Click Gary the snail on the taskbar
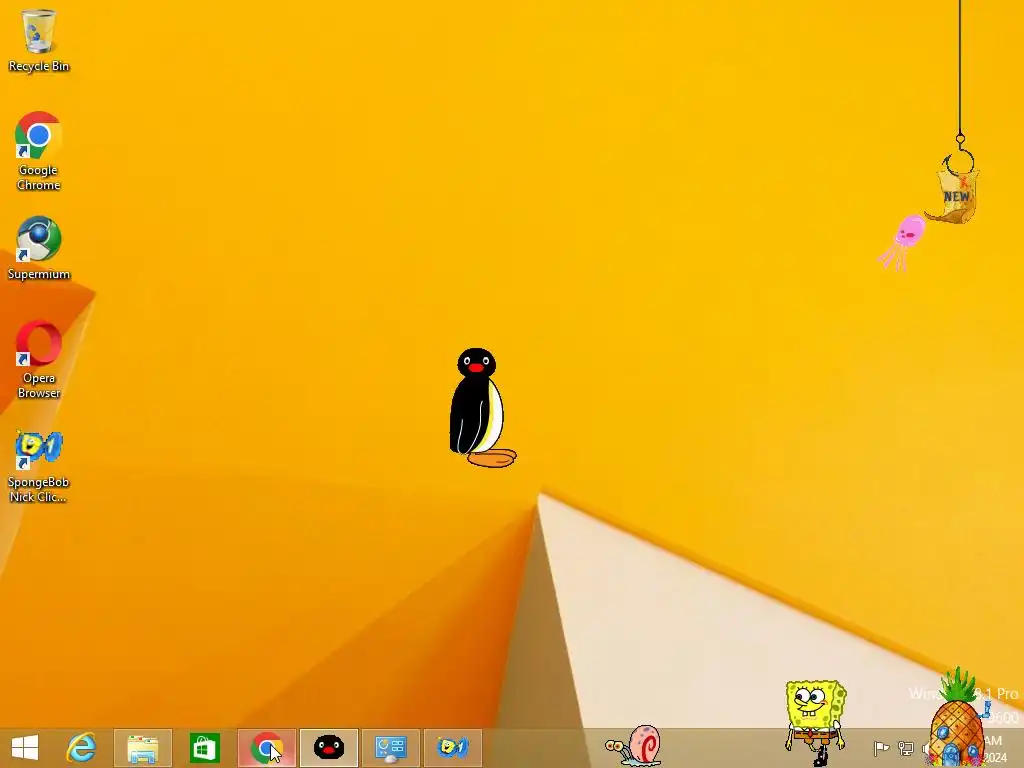 (x=633, y=746)
